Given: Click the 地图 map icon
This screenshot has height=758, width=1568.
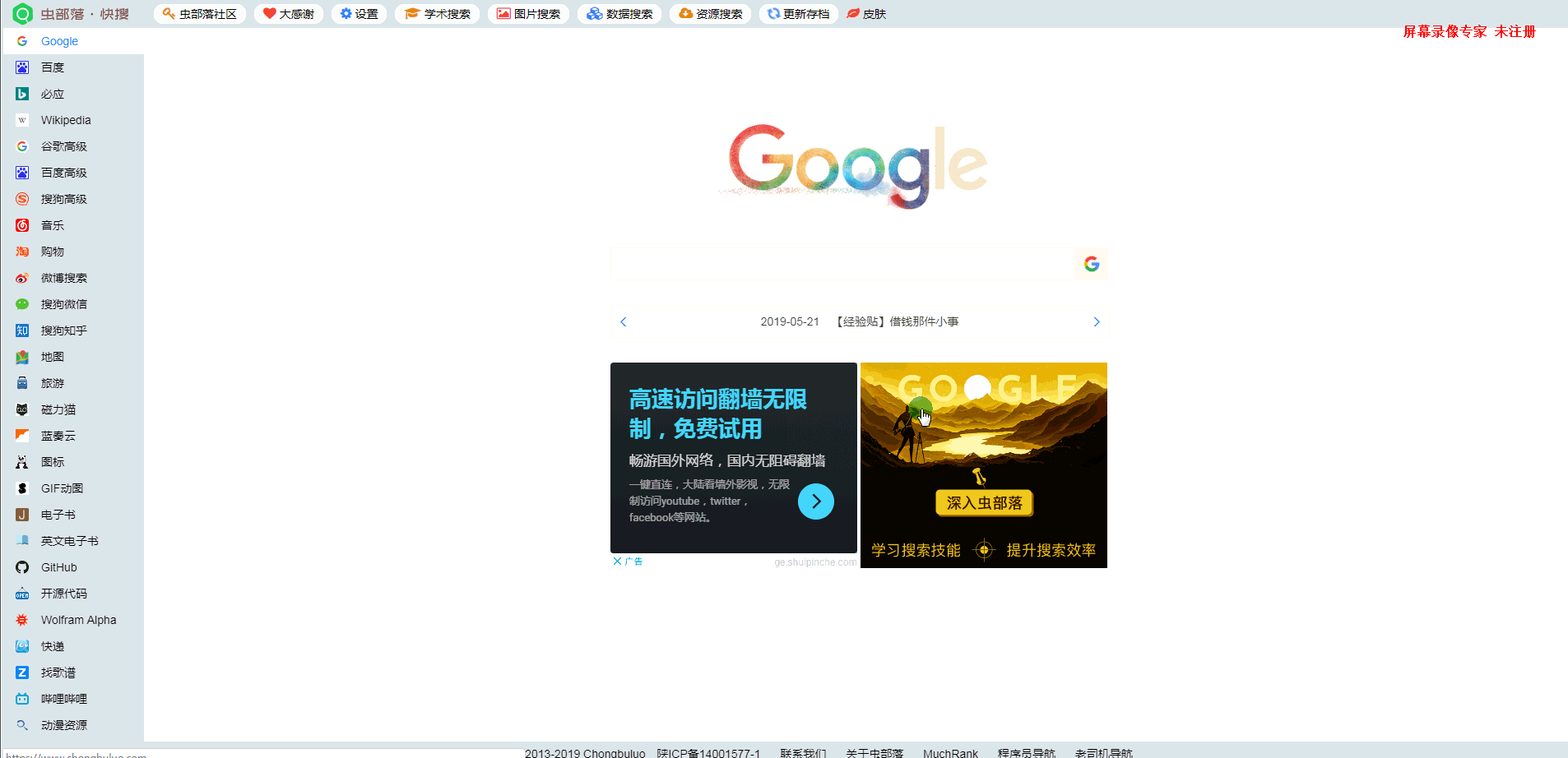Looking at the screenshot, I should pyautogui.click(x=22, y=357).
